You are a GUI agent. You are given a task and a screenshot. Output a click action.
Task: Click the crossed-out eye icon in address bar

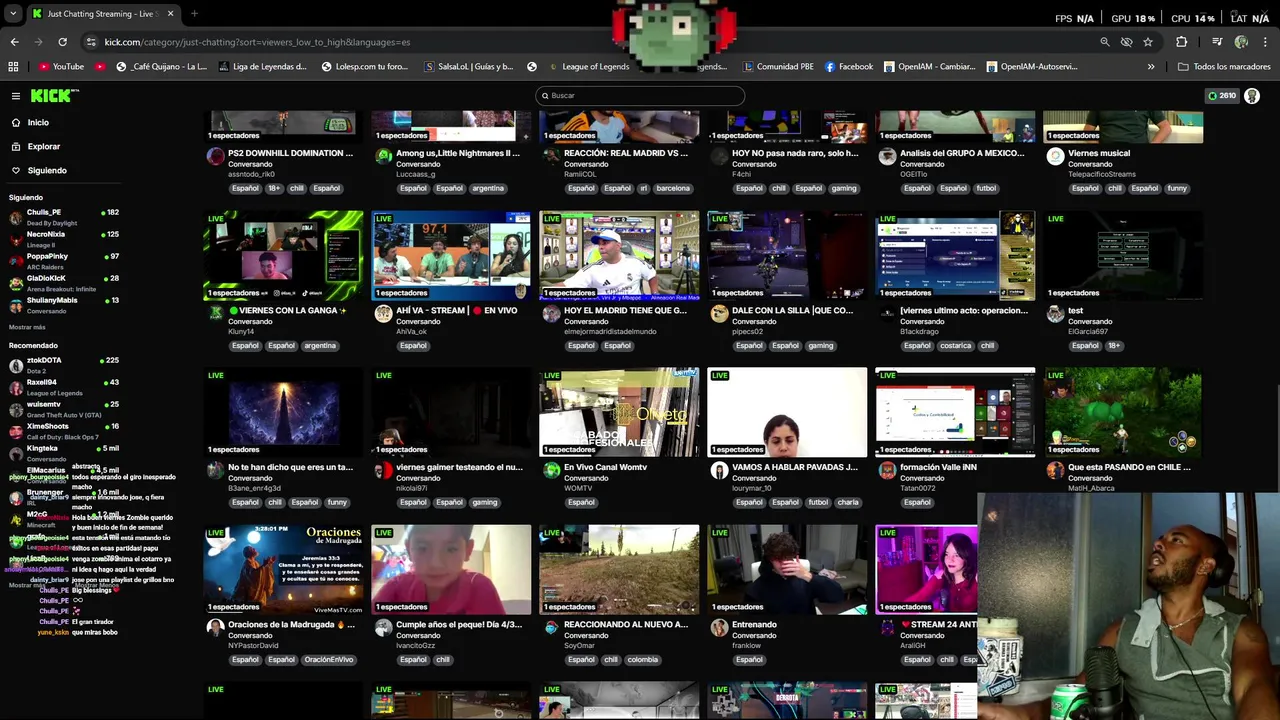(1126, 42)
